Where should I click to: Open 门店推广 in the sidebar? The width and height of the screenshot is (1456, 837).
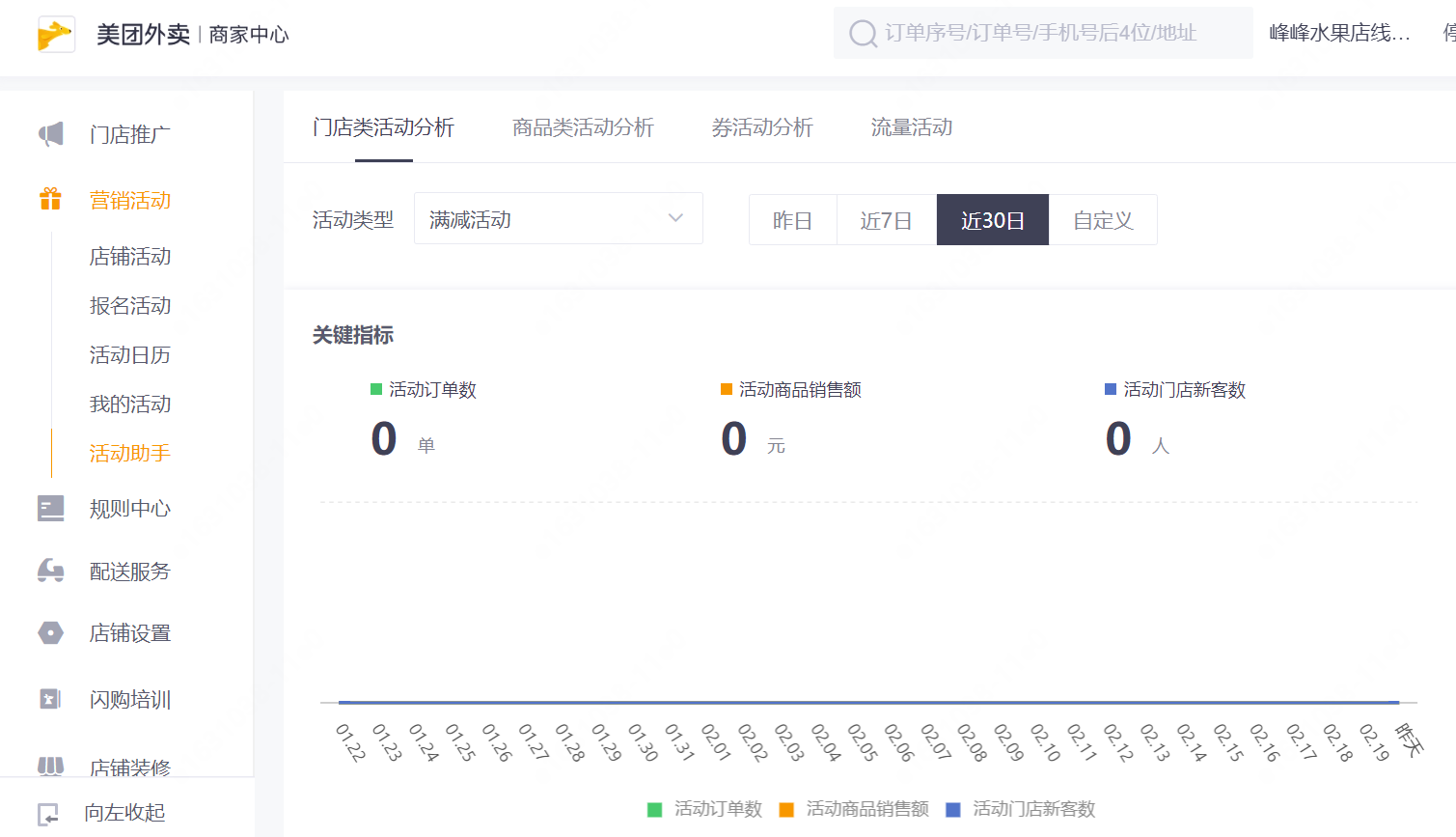(130, 134)
